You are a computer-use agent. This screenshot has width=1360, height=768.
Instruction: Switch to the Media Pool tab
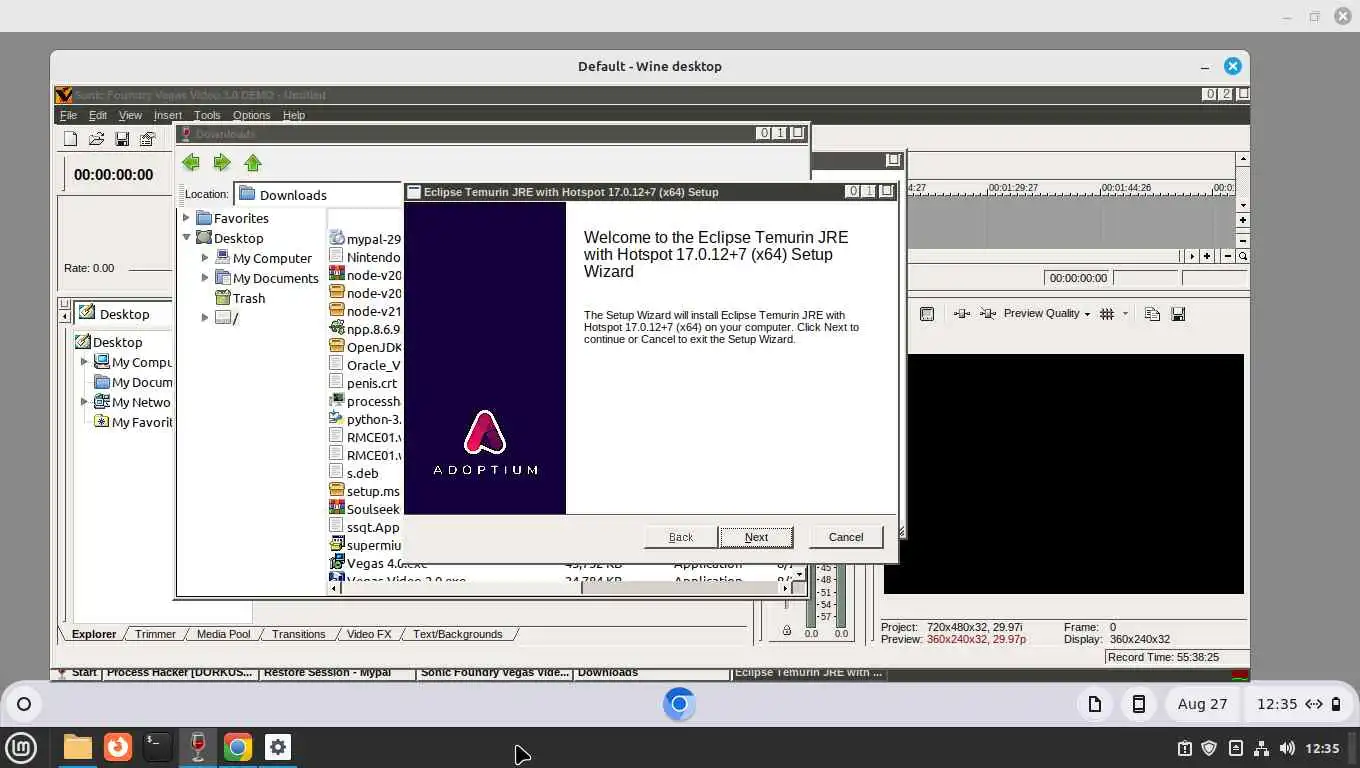[x=223, y=634]
